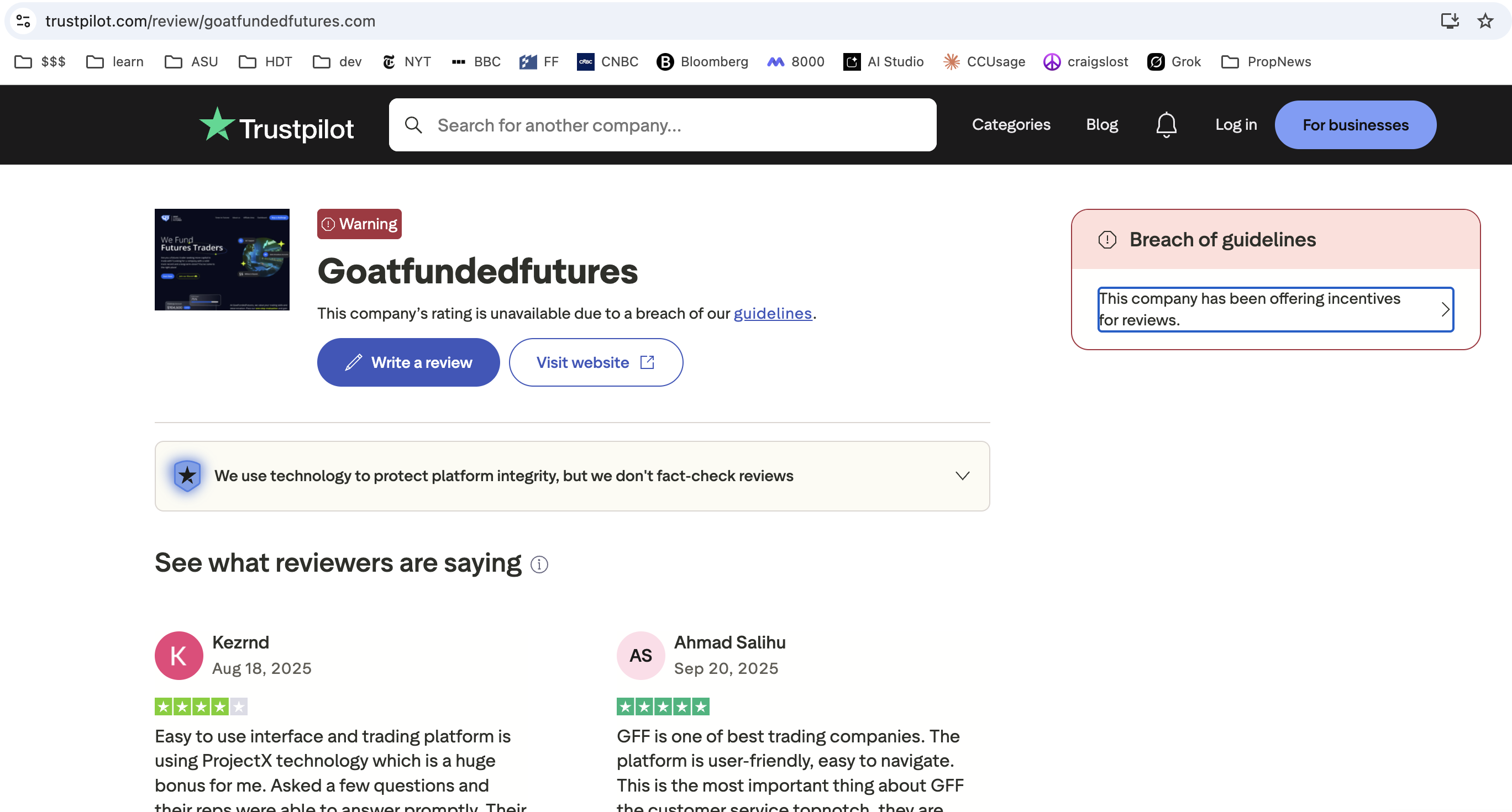Click the Write a review button
Viewport: 1512px width, 812px height.
(x=408, y=362)
